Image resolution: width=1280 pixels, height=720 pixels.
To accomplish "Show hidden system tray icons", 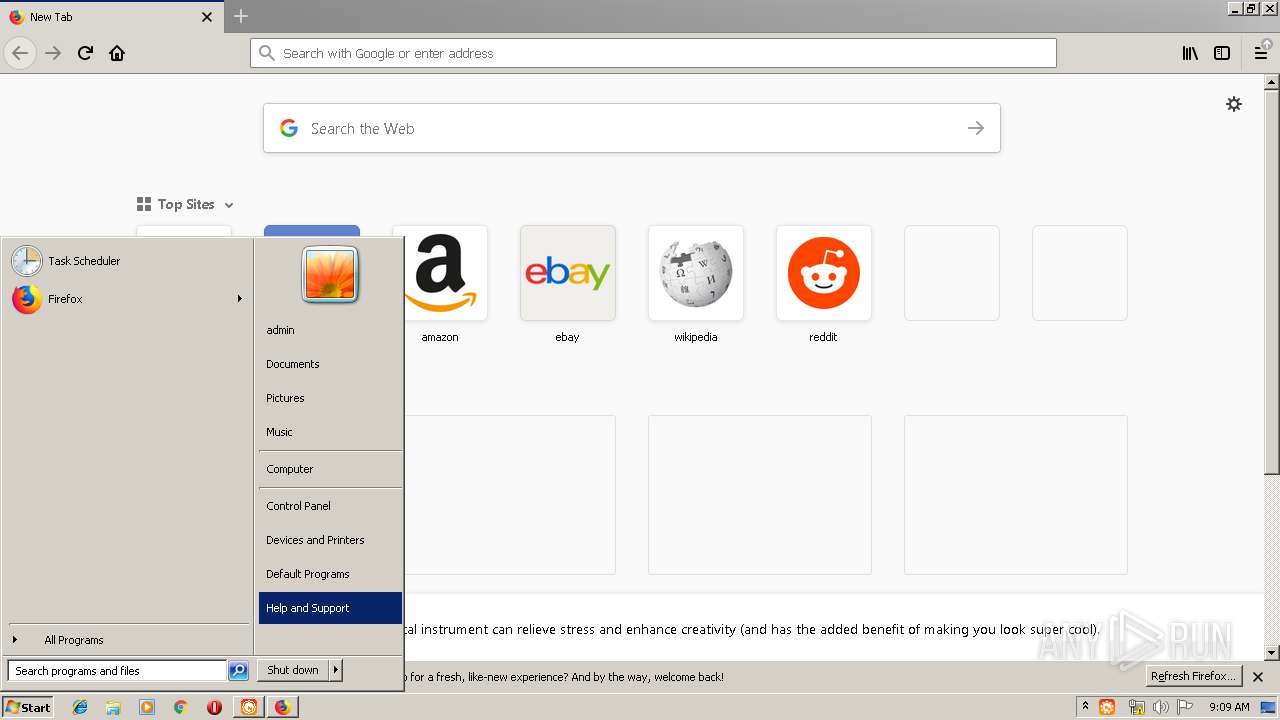I will (1085, 707).
